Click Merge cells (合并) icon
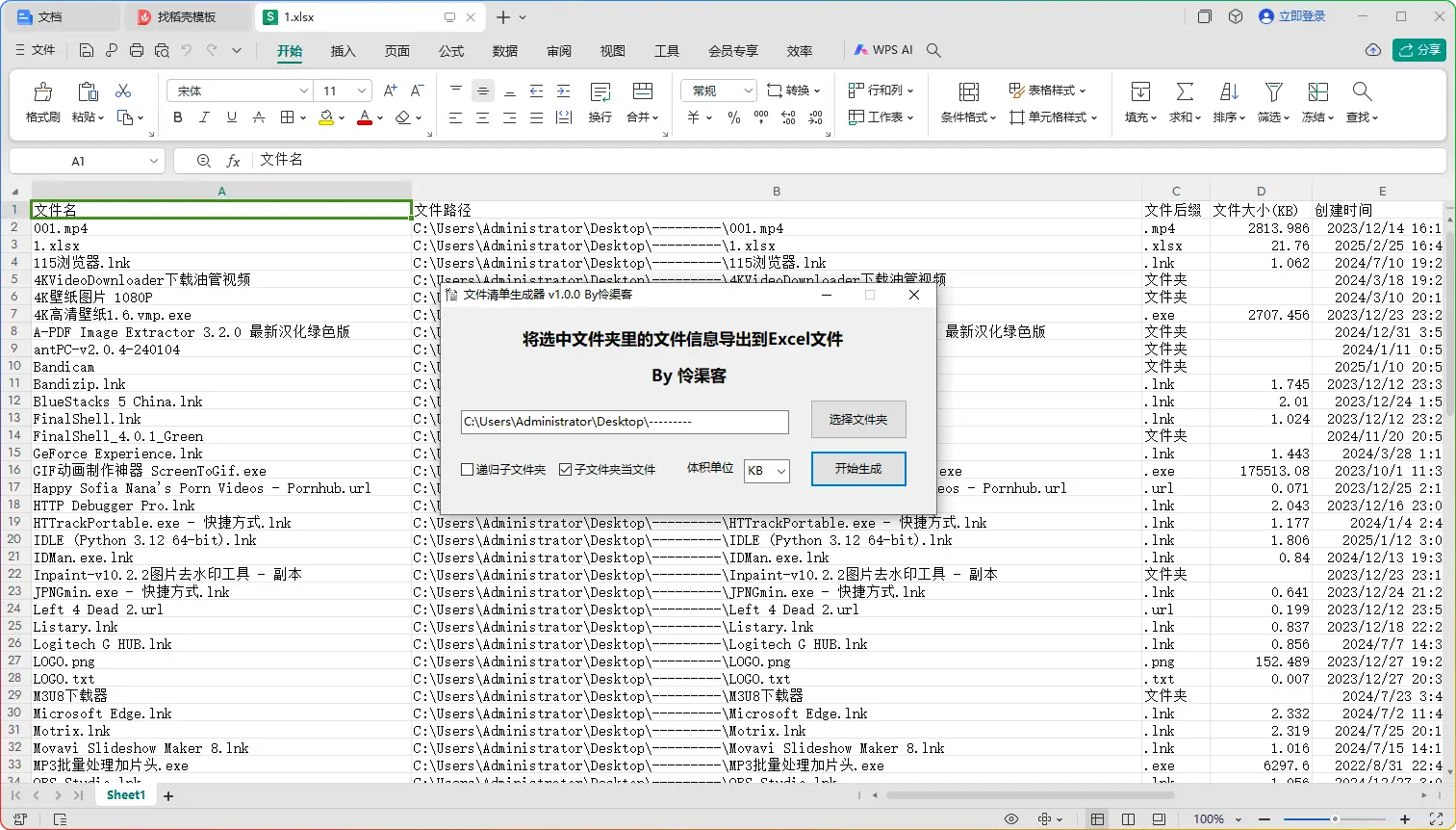Viewport: 1456px width, 830px height. click(642, 92)
